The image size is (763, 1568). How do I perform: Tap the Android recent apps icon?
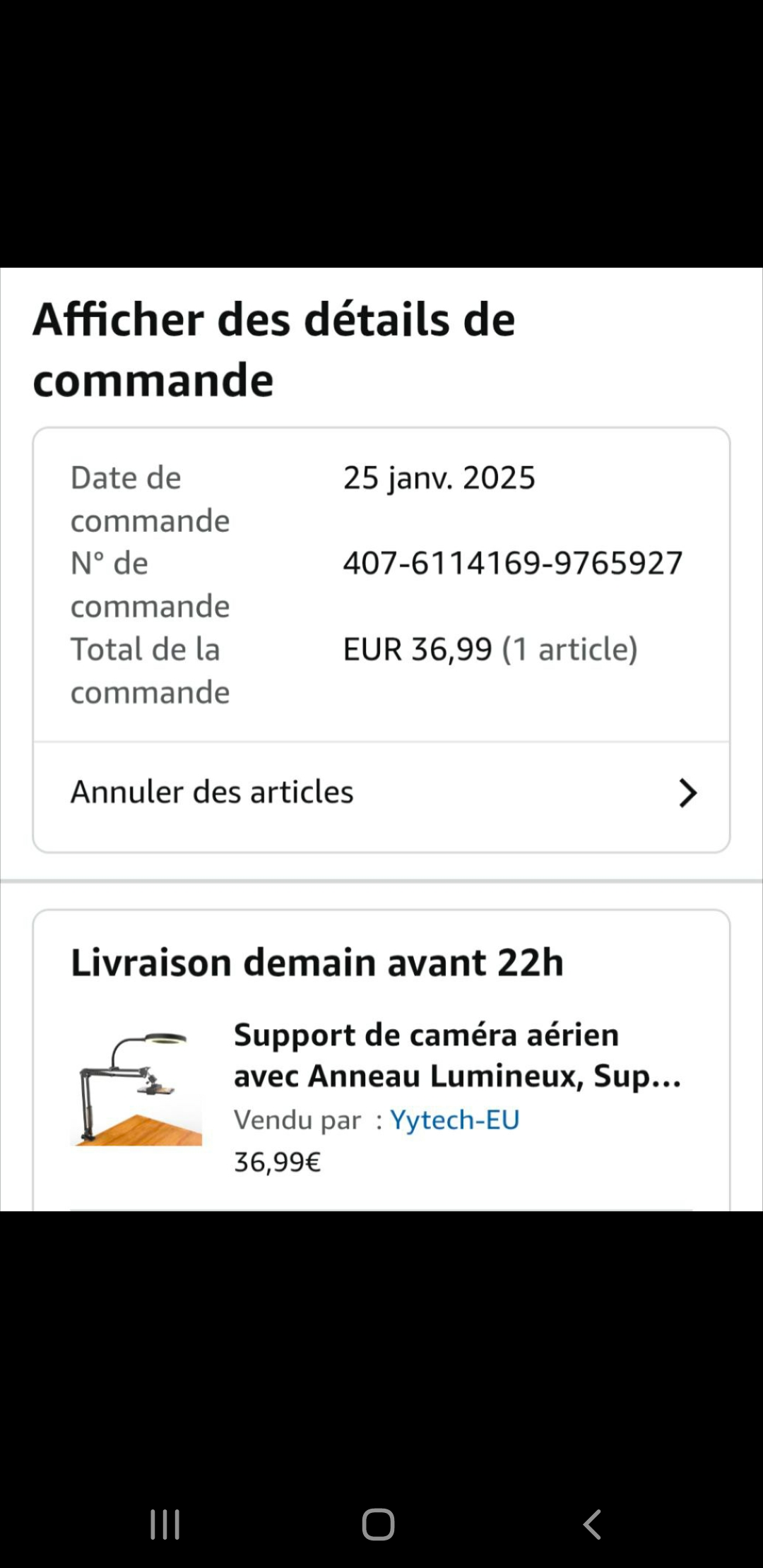click(x=165, y=1524)
